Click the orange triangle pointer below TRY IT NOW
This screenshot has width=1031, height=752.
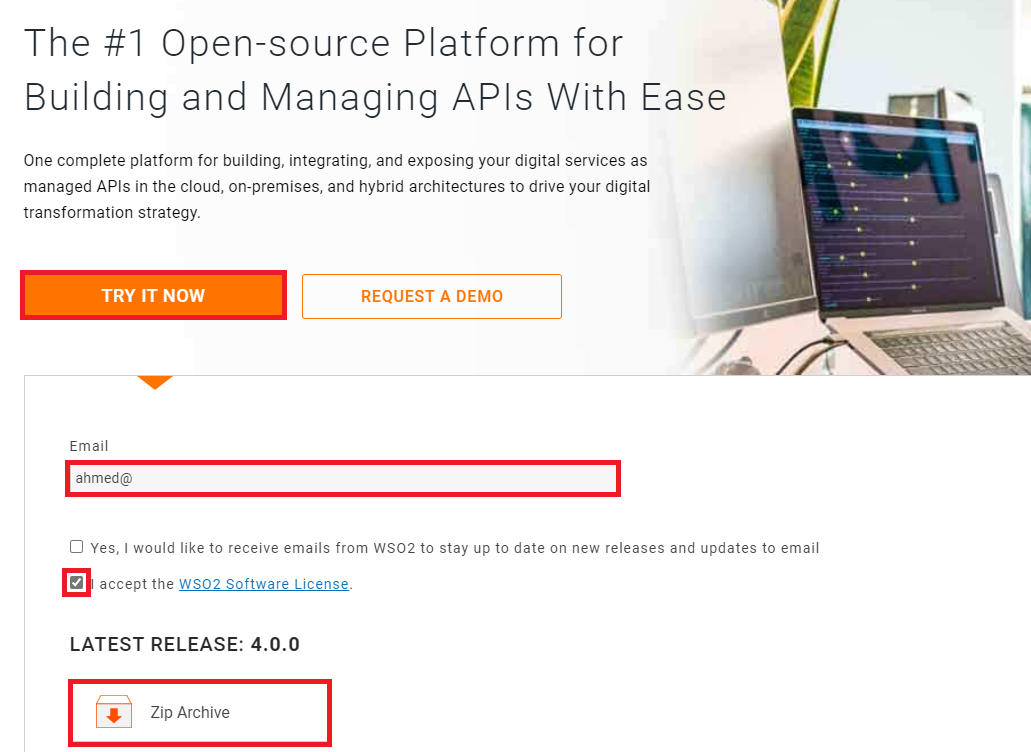point(155,382)
